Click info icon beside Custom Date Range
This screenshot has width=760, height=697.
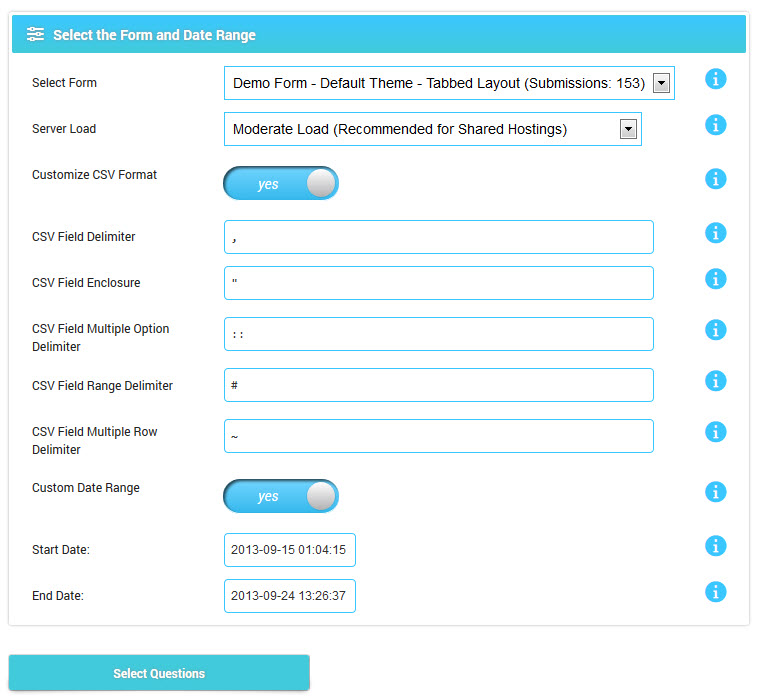tap(715, 492)
